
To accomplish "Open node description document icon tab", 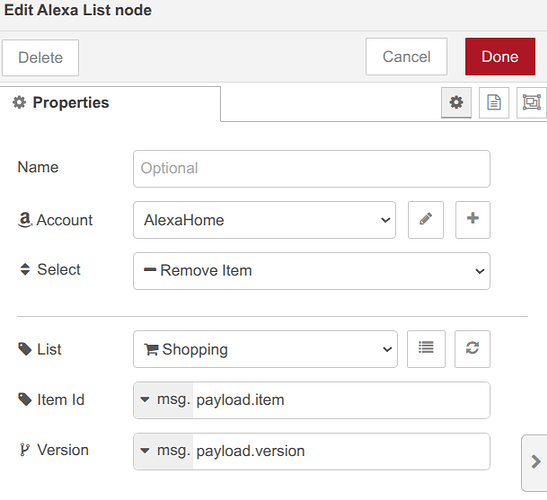I will [x=494, y=103].
